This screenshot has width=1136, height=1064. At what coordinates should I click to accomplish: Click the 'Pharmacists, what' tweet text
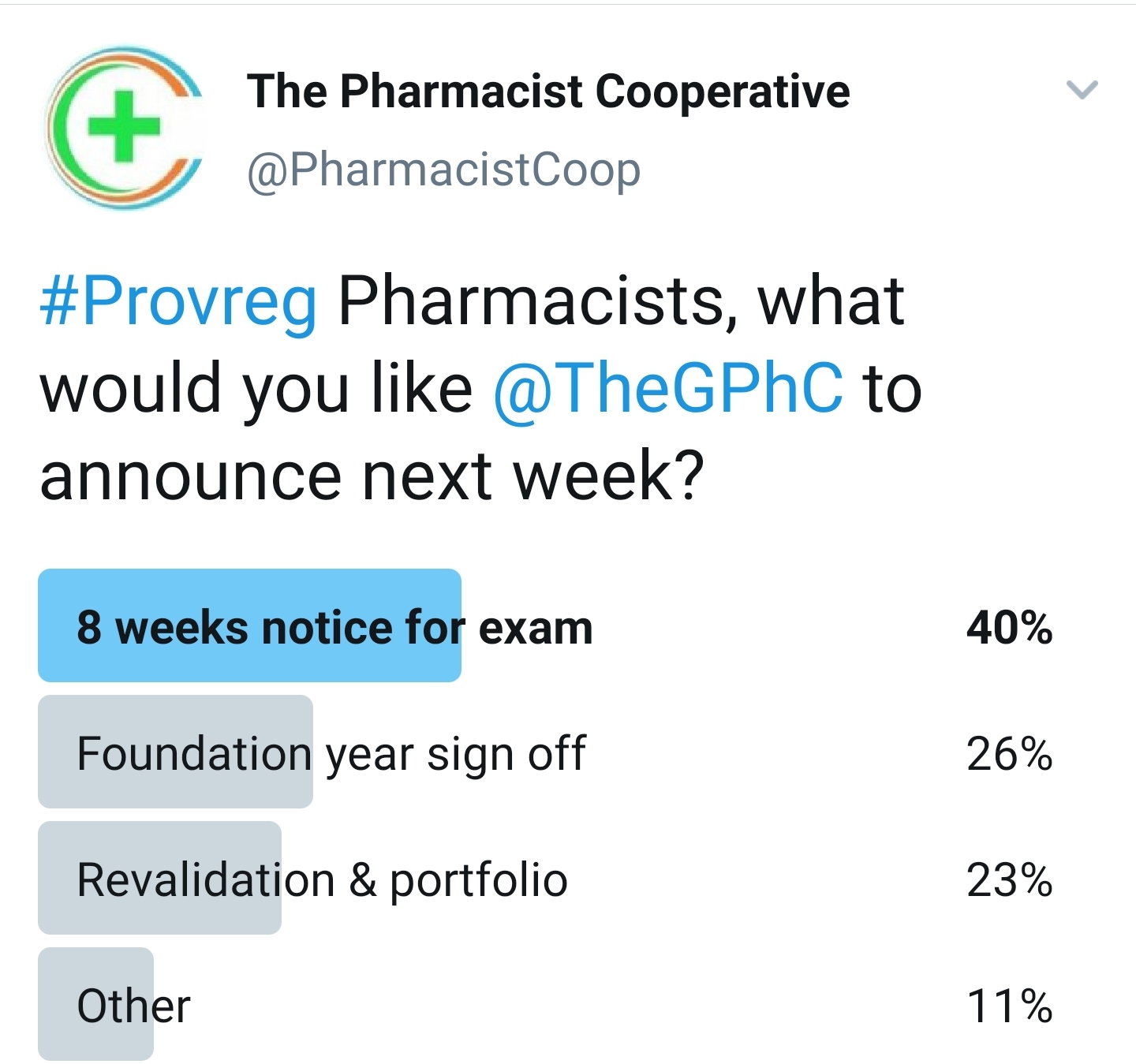coord(621,301)
